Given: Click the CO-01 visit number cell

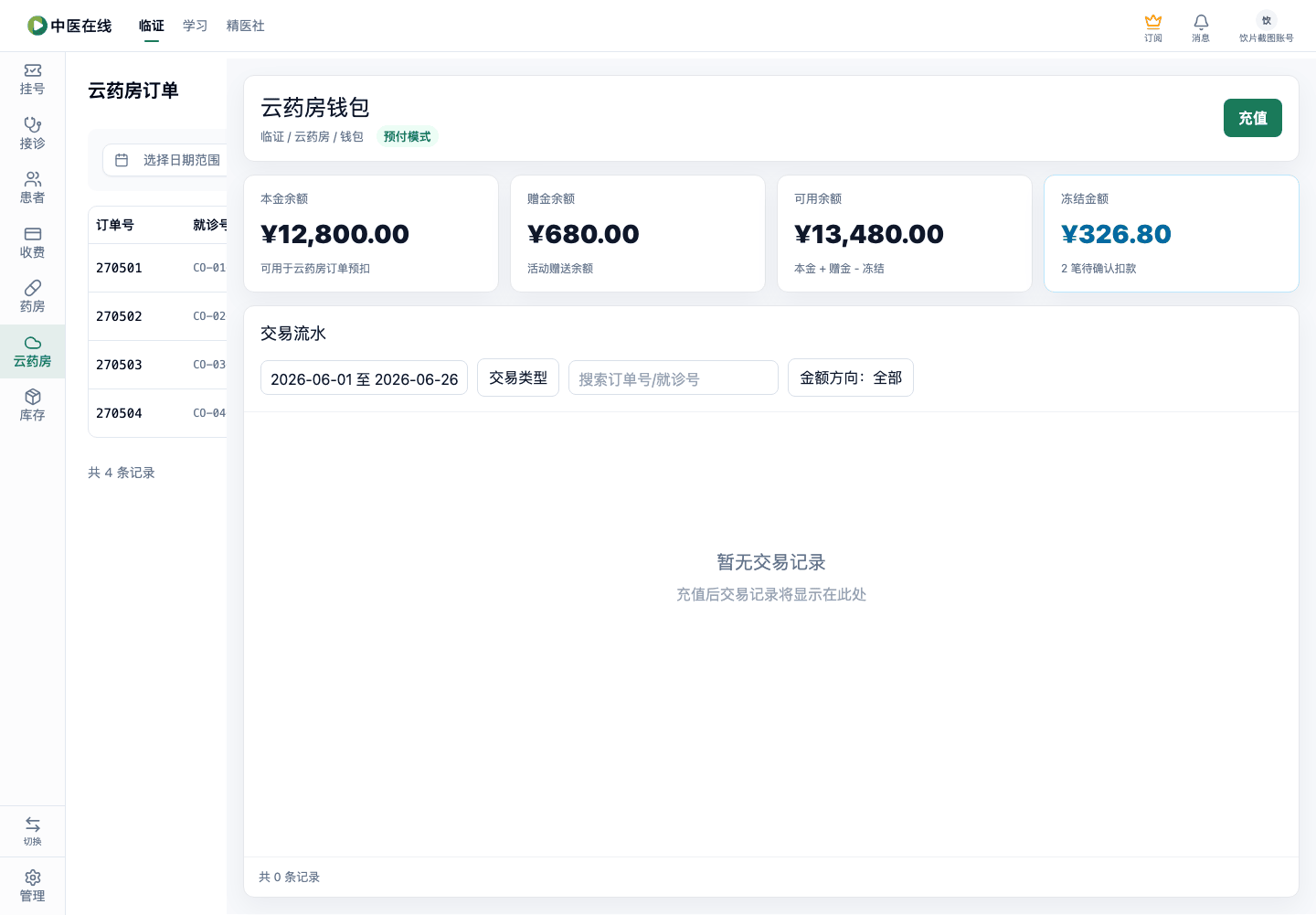Looking at the screenshot, I should 209,268.
